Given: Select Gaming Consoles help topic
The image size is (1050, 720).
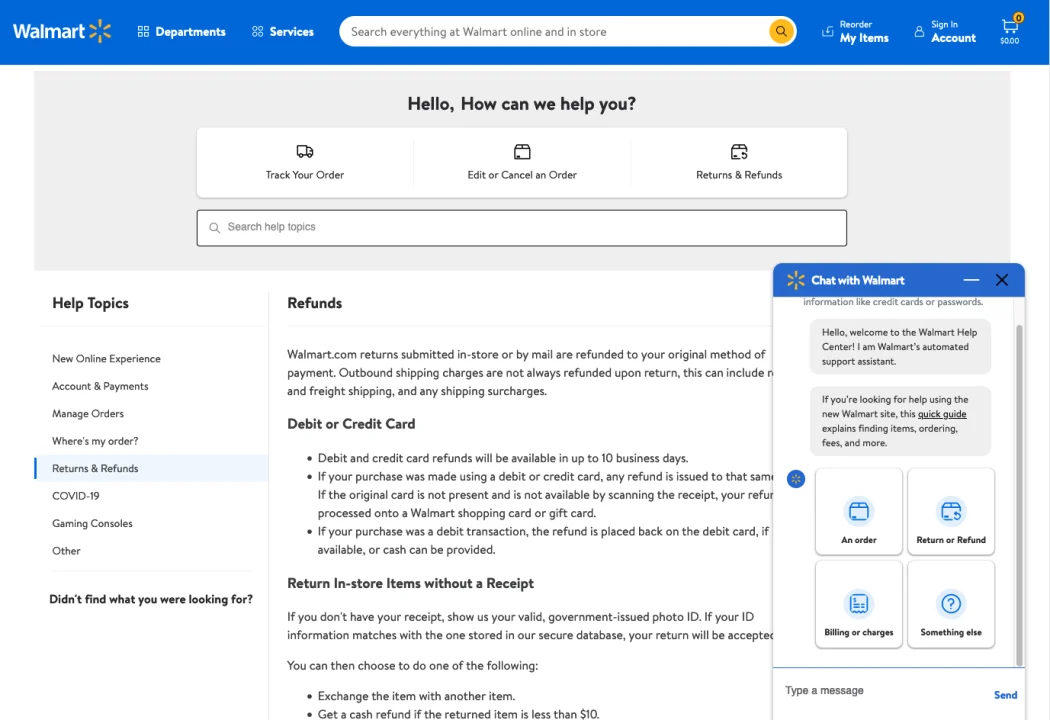Looking at the screenshot, I should 92,524.
